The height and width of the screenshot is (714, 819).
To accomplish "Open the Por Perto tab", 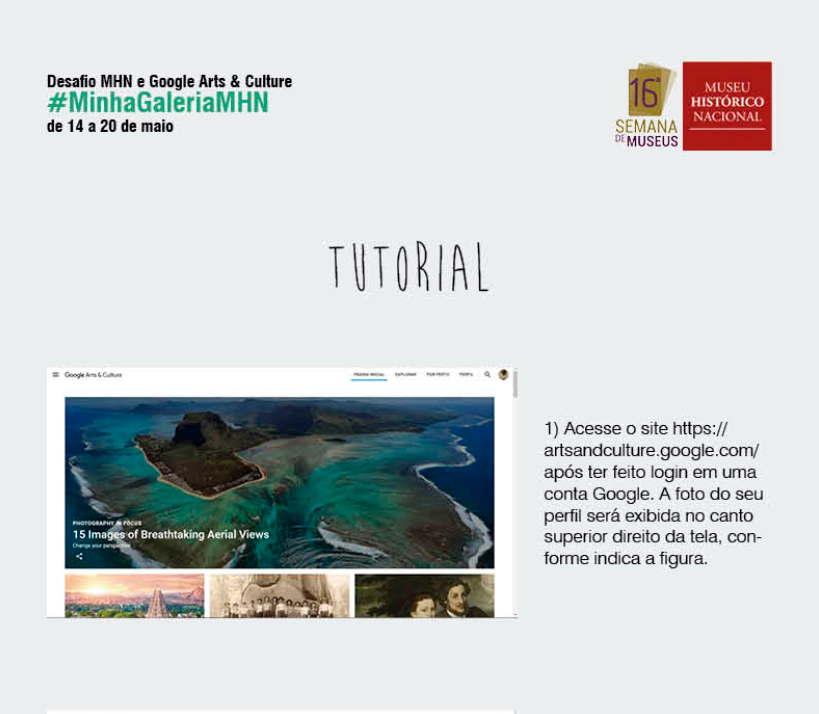I will click(437, 375).
